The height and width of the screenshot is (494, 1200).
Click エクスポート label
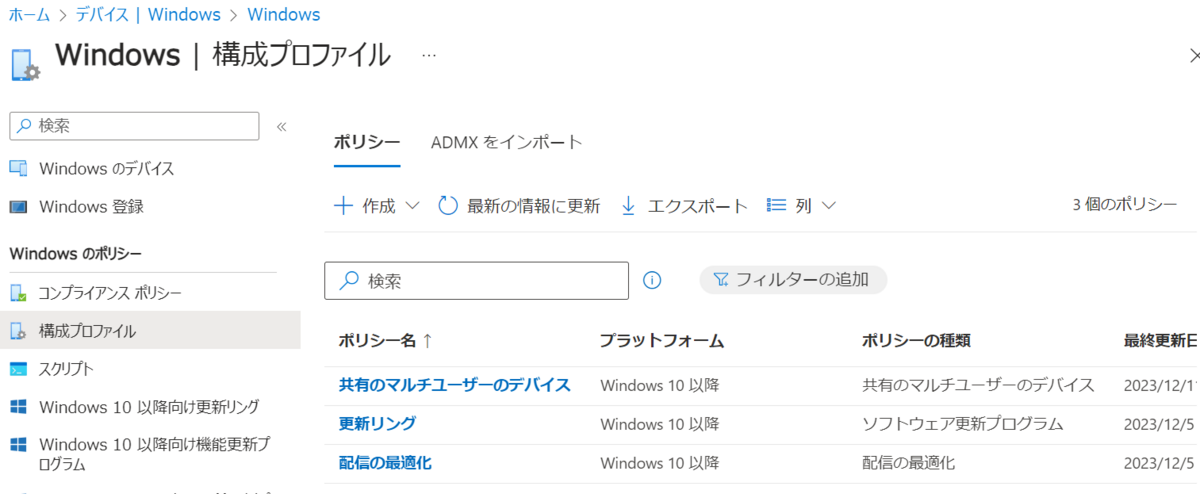[x=698, y=206]
